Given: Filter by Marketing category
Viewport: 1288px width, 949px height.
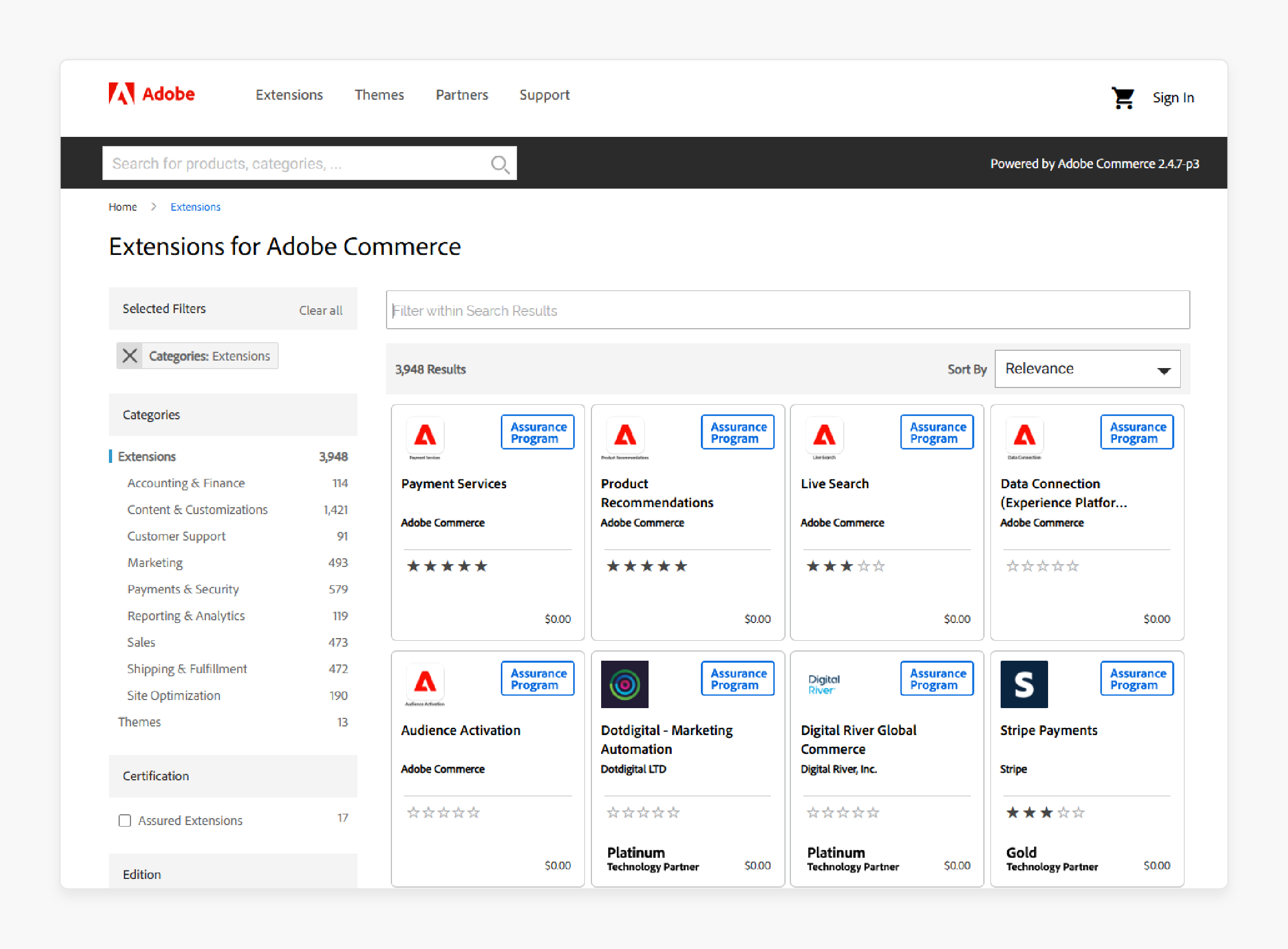Looking at the screenshot, I should coord(155,563).
